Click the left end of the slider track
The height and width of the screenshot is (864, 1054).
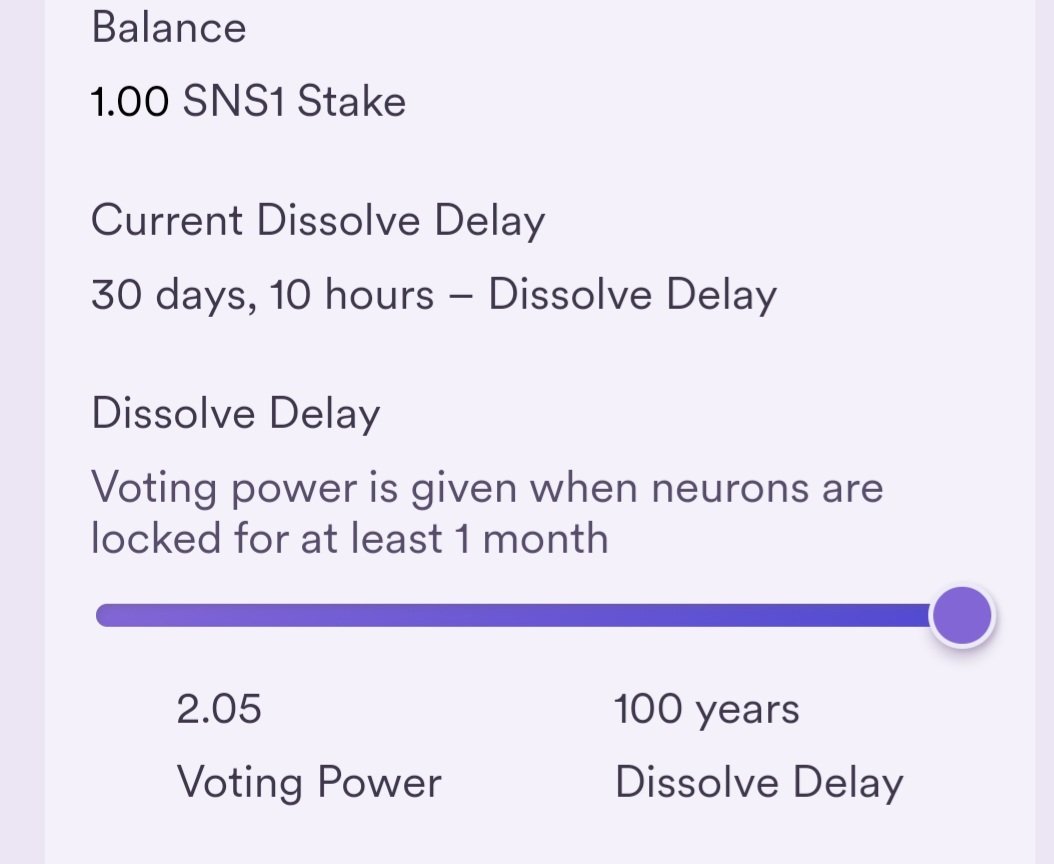[108, 615]
